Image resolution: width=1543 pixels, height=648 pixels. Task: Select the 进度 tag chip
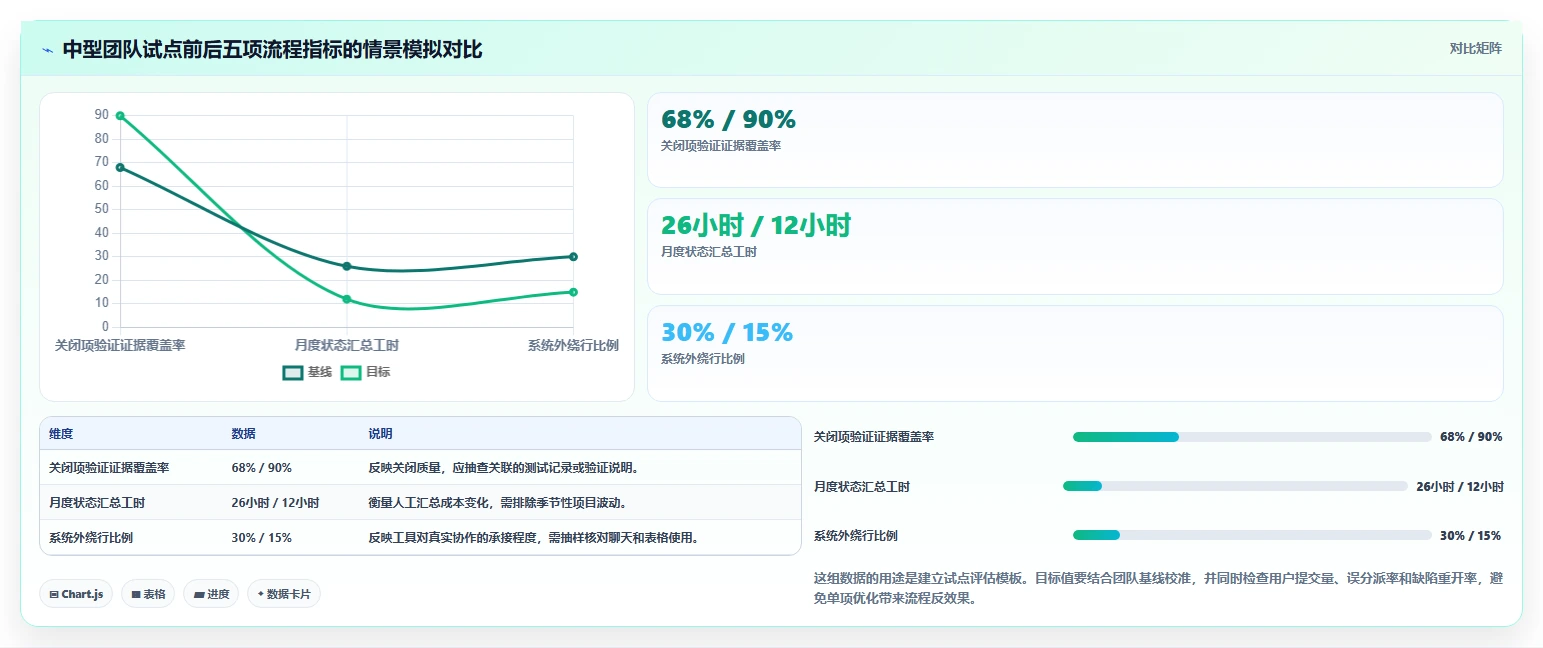point(211,594)
